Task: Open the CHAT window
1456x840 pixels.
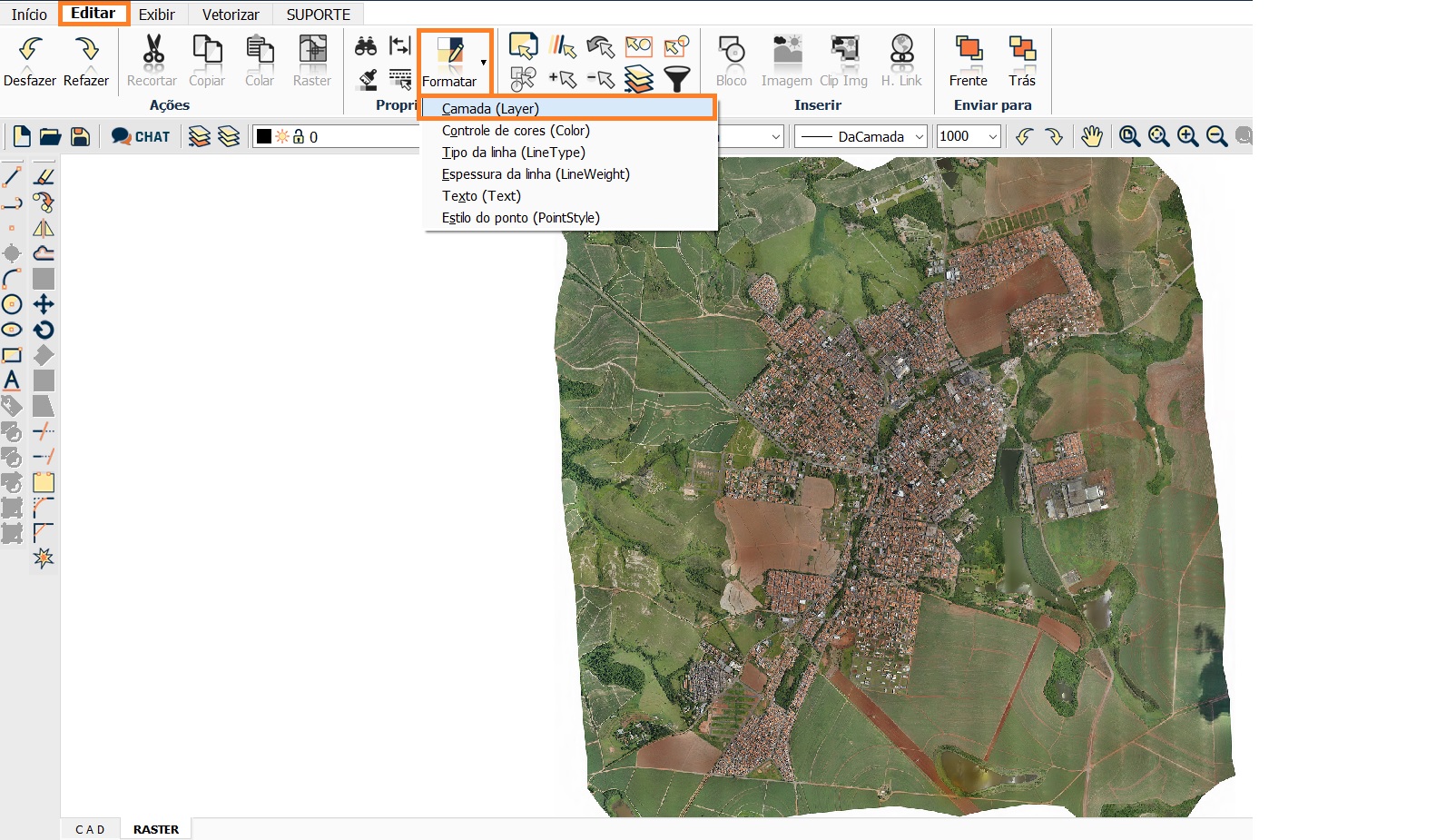Action: [x=139, y=136]
